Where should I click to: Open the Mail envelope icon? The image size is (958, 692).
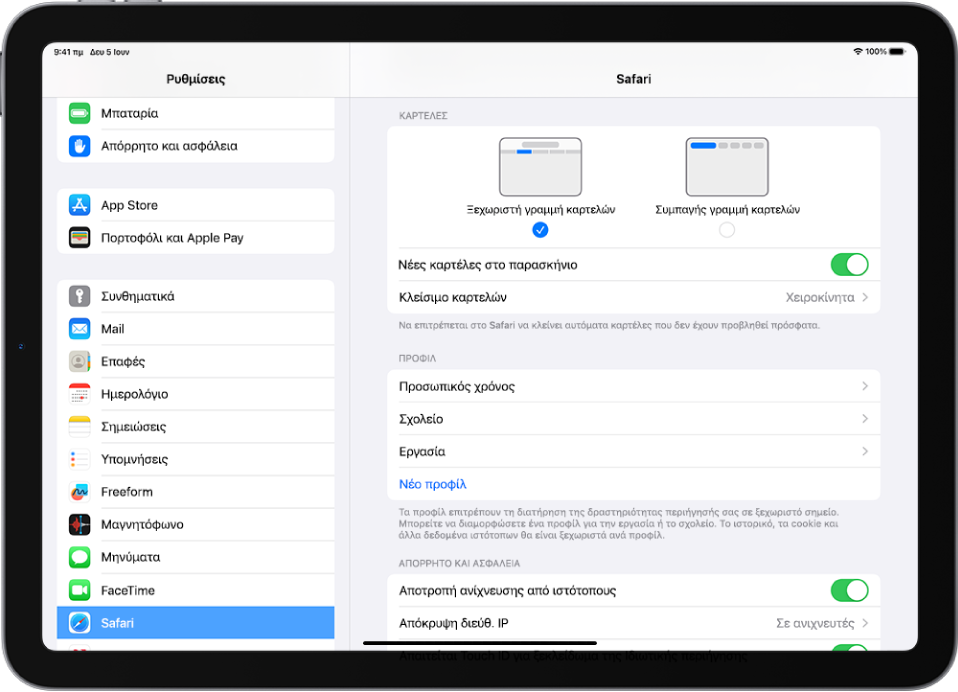click(x=79, y=329)
